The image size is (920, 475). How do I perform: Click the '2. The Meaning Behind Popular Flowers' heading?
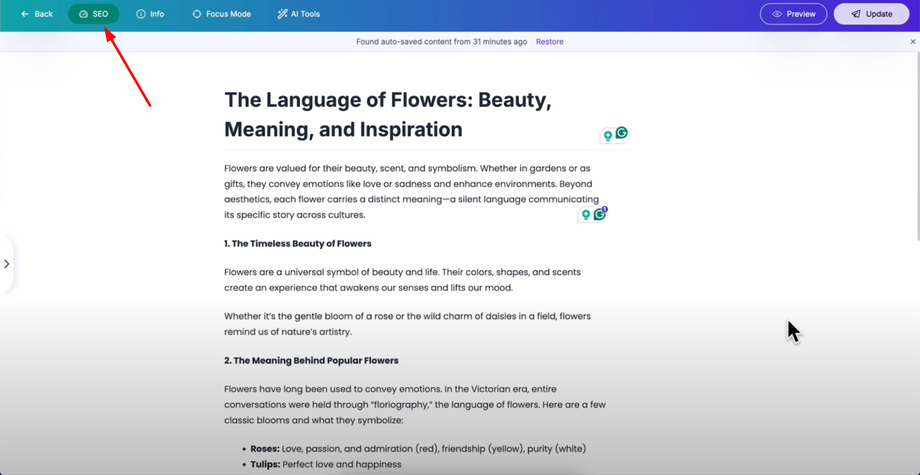coord(311,361)
